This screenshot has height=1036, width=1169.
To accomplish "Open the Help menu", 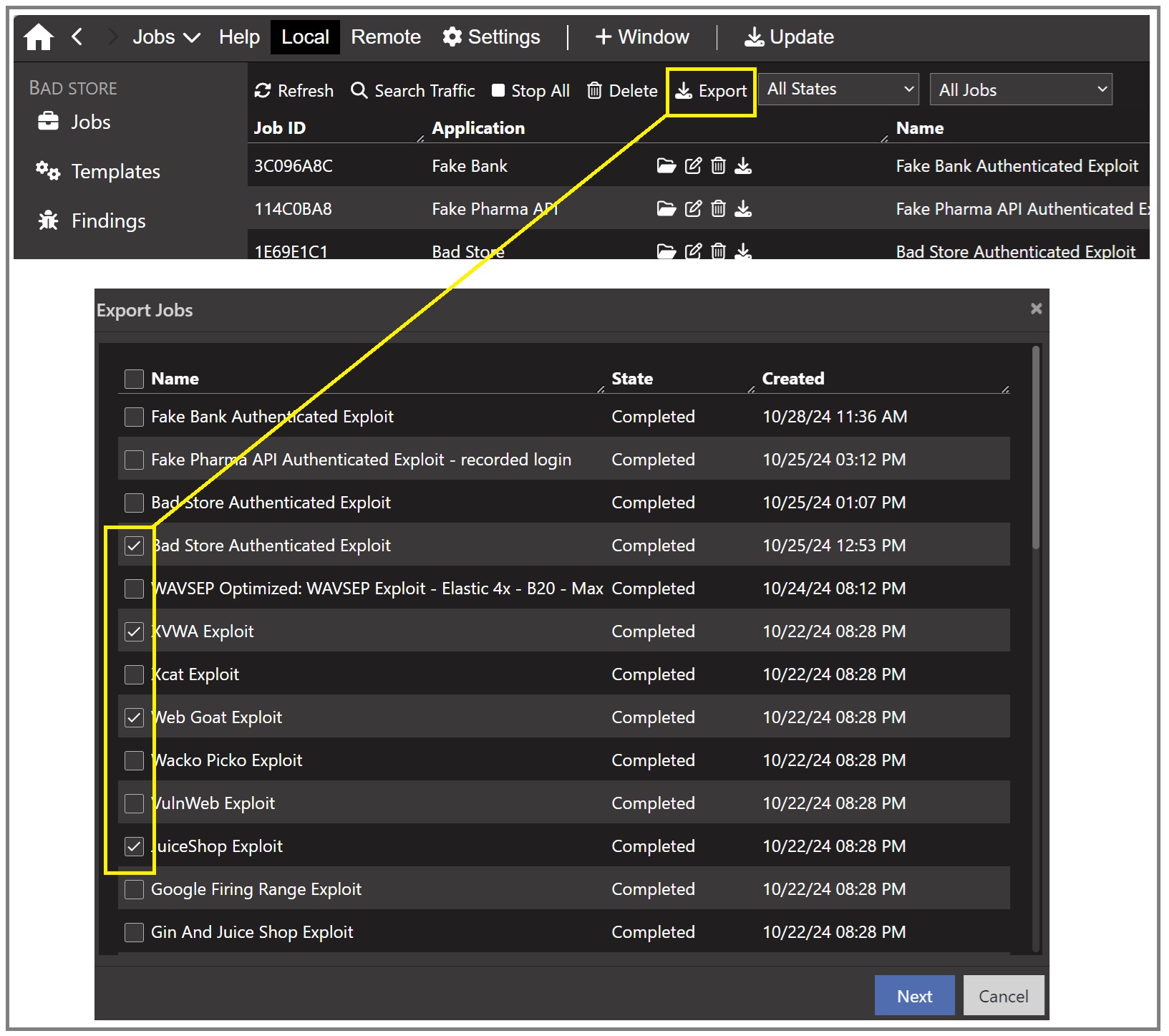I will click(239, 37).
